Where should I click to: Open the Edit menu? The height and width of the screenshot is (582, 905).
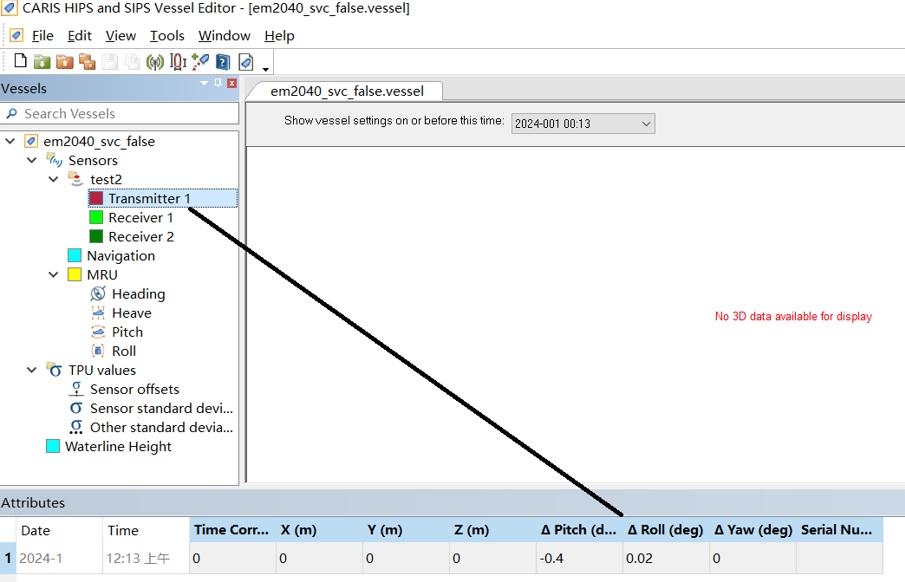(x=79, y=36)
